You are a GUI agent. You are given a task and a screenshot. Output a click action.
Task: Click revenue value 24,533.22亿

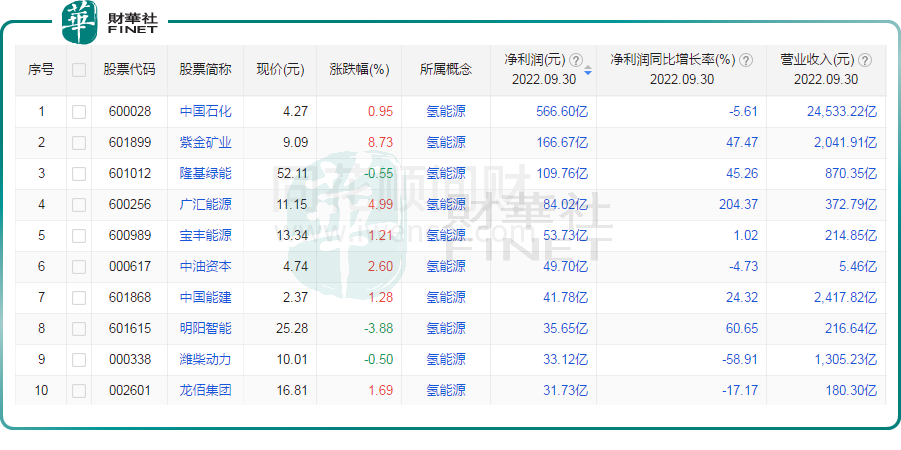pos(842,111)
